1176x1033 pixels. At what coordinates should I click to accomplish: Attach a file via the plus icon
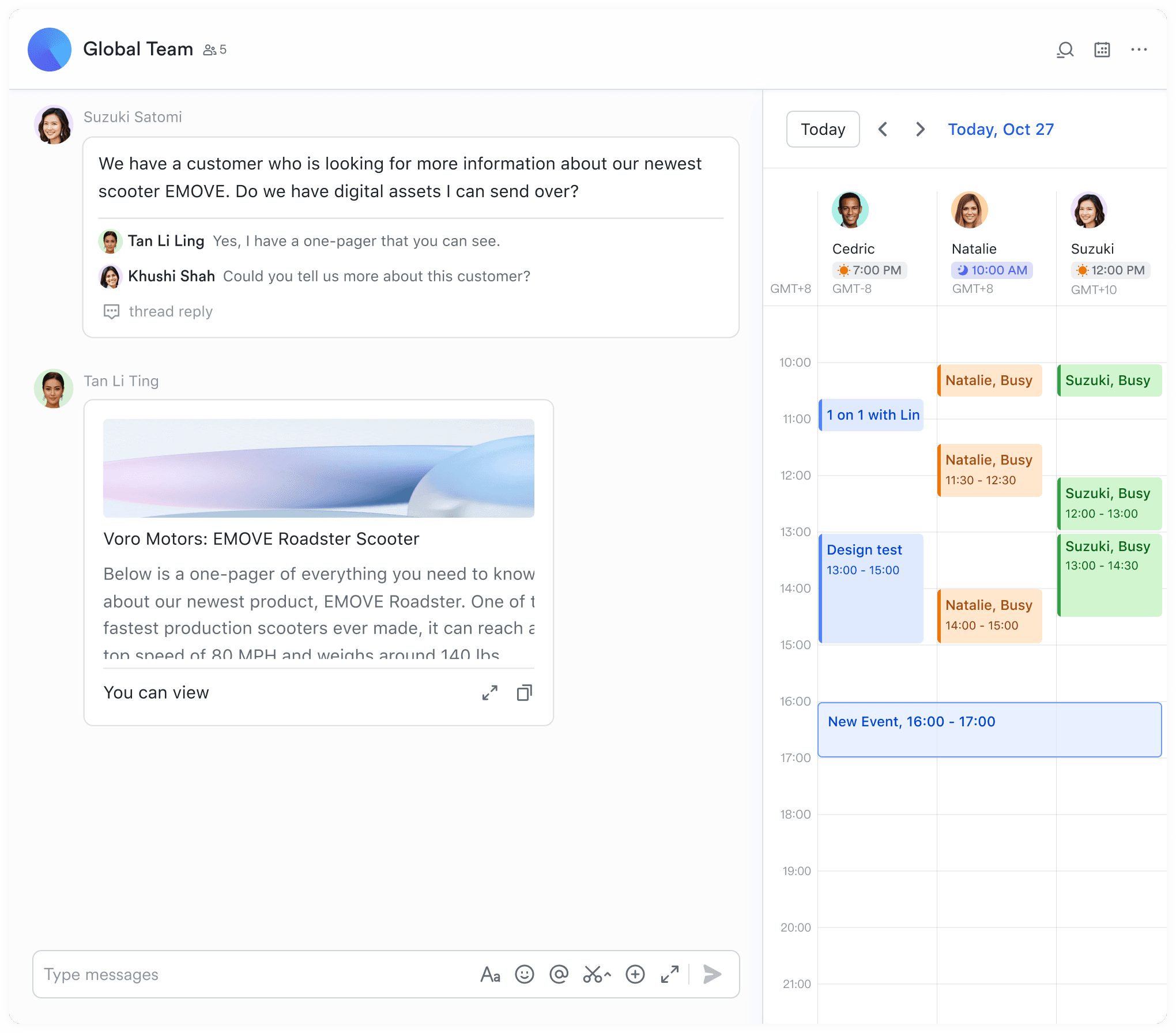tap(635, 974)
